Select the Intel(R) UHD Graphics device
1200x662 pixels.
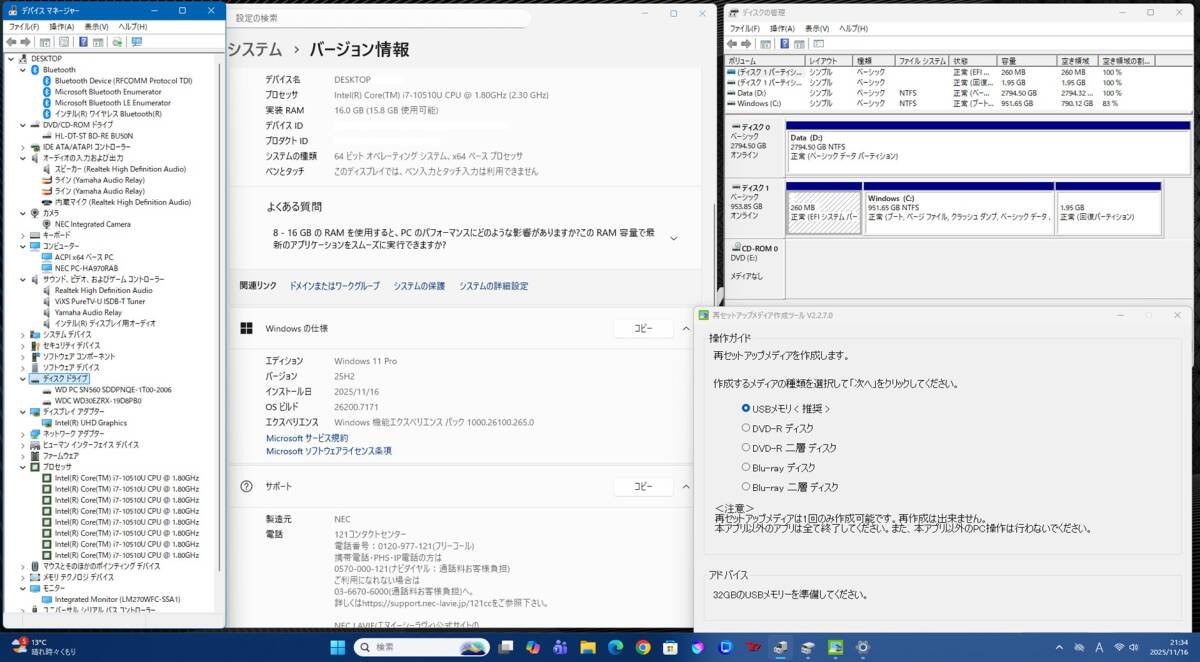pos(90,422)
